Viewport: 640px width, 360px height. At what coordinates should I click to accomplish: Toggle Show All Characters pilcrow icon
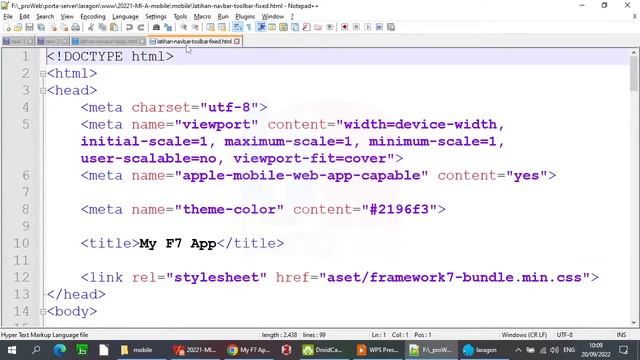coord(249,27)
